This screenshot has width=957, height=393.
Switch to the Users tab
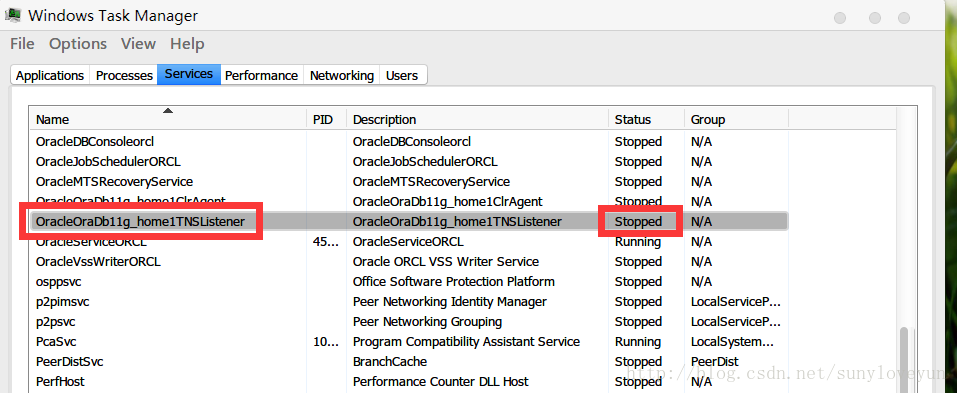pyautogui.click(x=402, y=76)
